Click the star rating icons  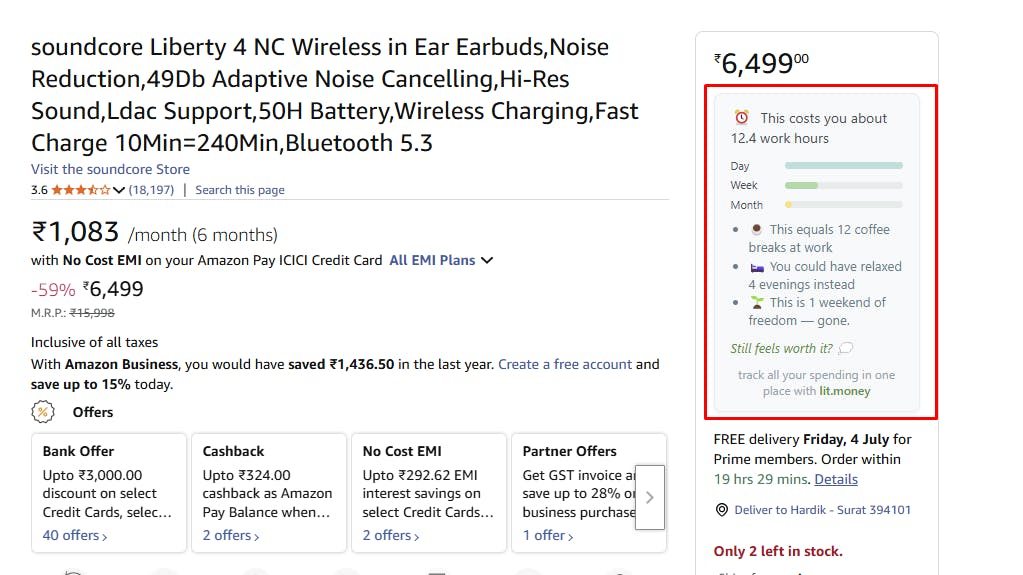81,190
